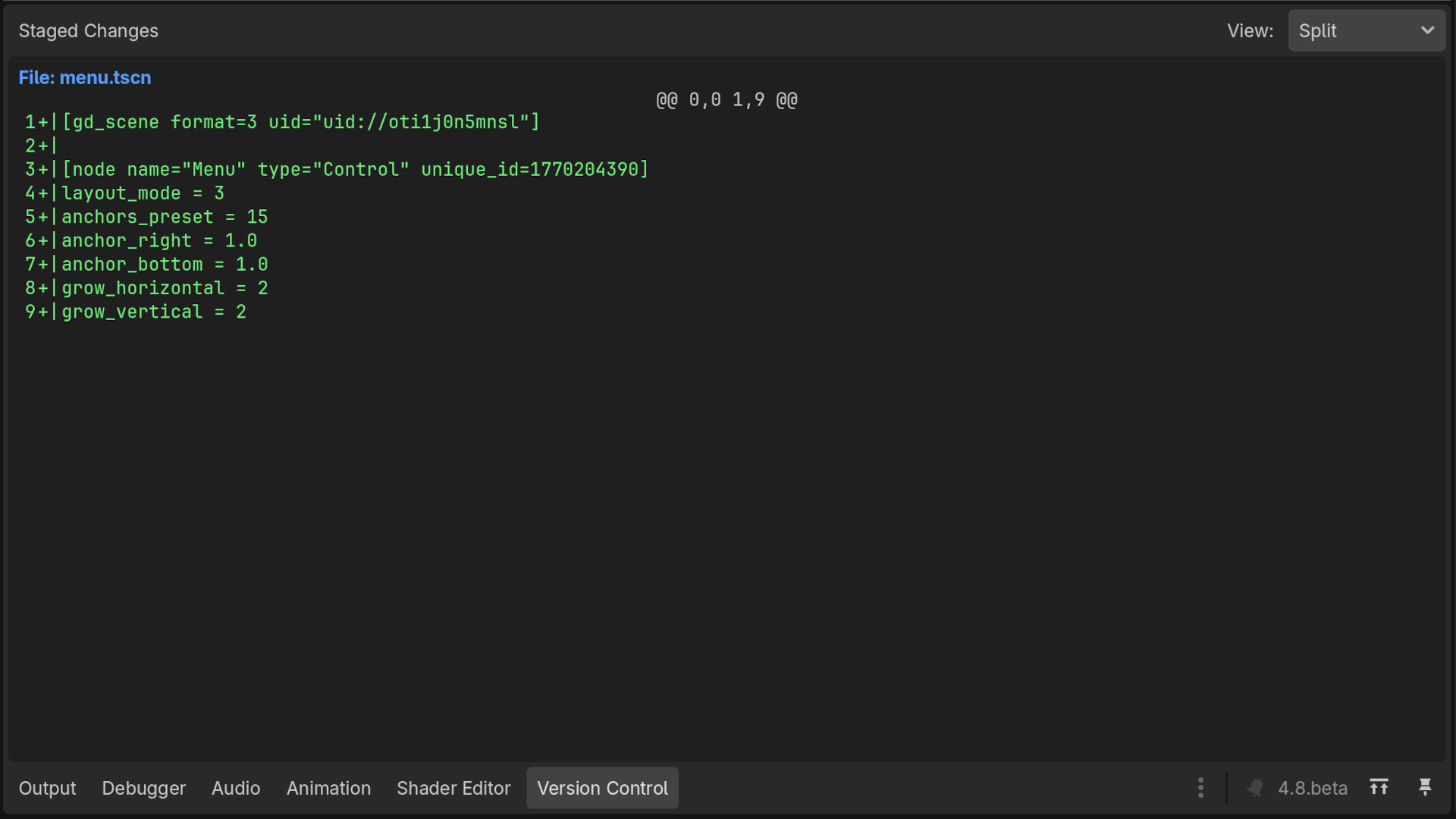This screenshot has height=819, width=1456.
Task: Open the View mode Split dropdown
Action: pyautogui.click(x=1367, y=31)
